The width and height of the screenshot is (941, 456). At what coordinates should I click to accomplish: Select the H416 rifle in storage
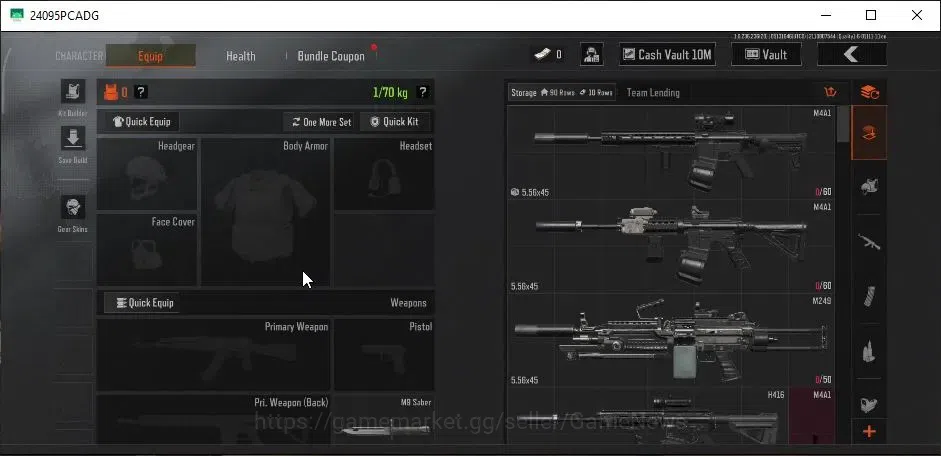tap(648, 416)
